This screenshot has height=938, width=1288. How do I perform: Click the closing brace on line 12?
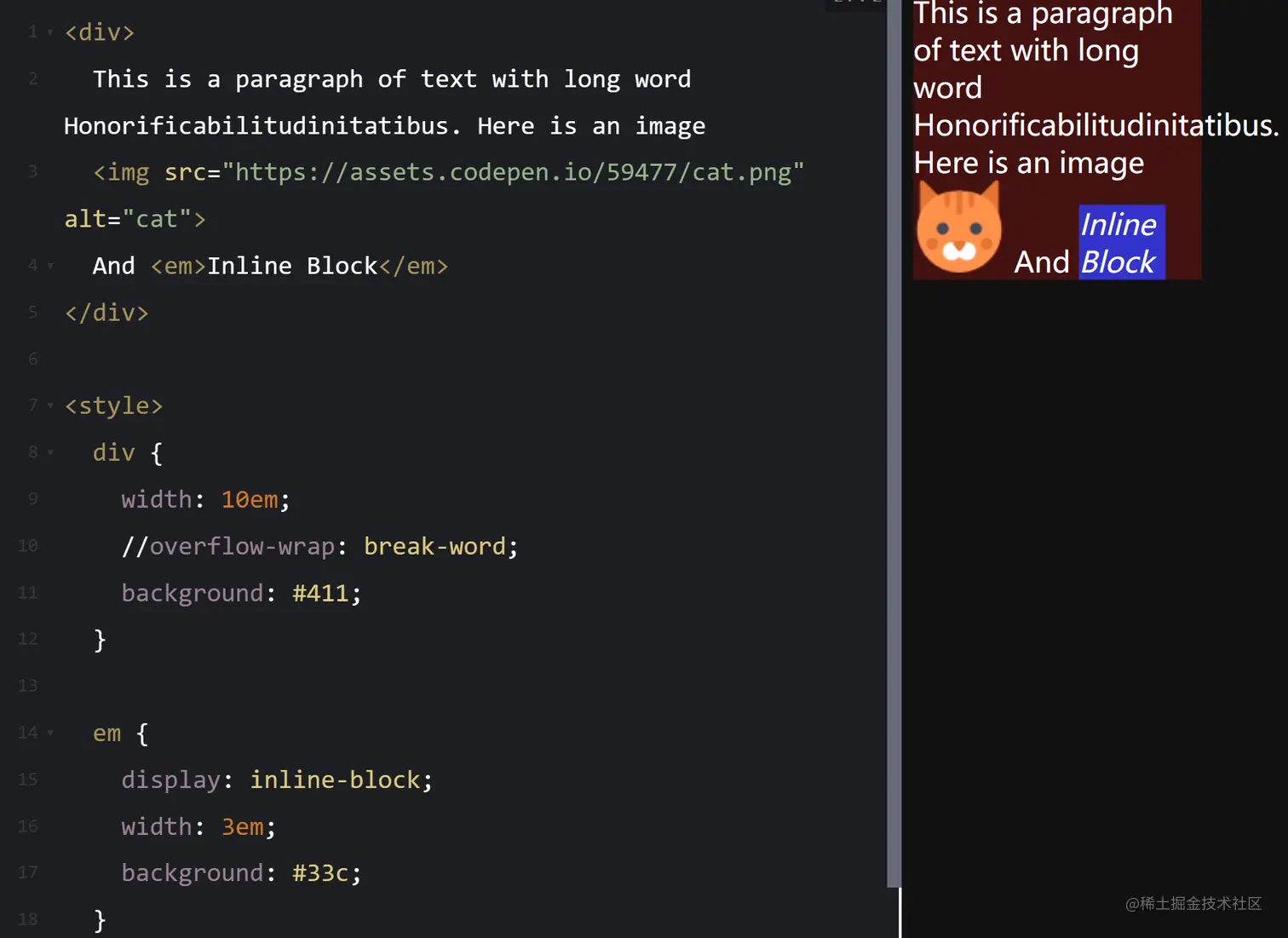coord(100,639)
